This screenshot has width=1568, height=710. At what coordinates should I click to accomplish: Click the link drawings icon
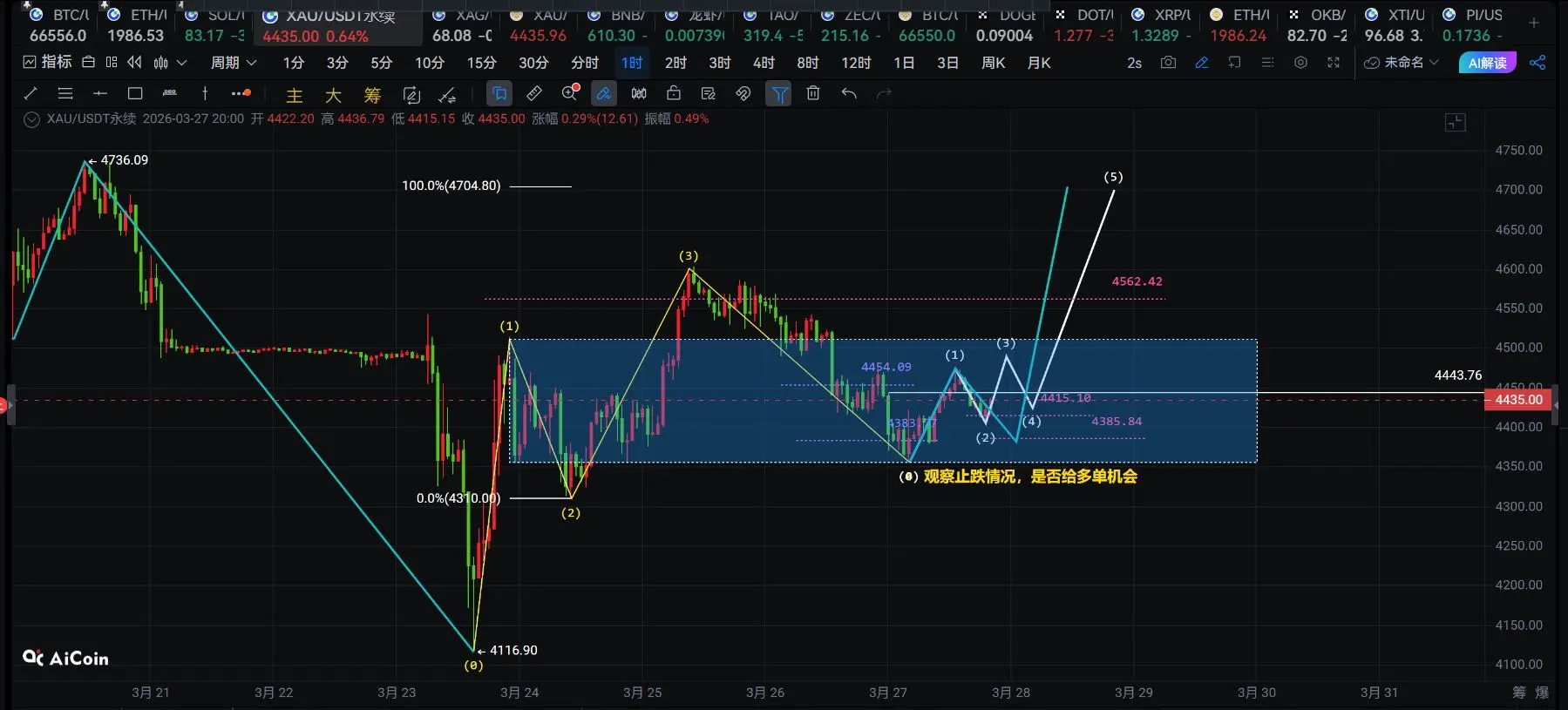pyautogui.click(x=743, y=93)
